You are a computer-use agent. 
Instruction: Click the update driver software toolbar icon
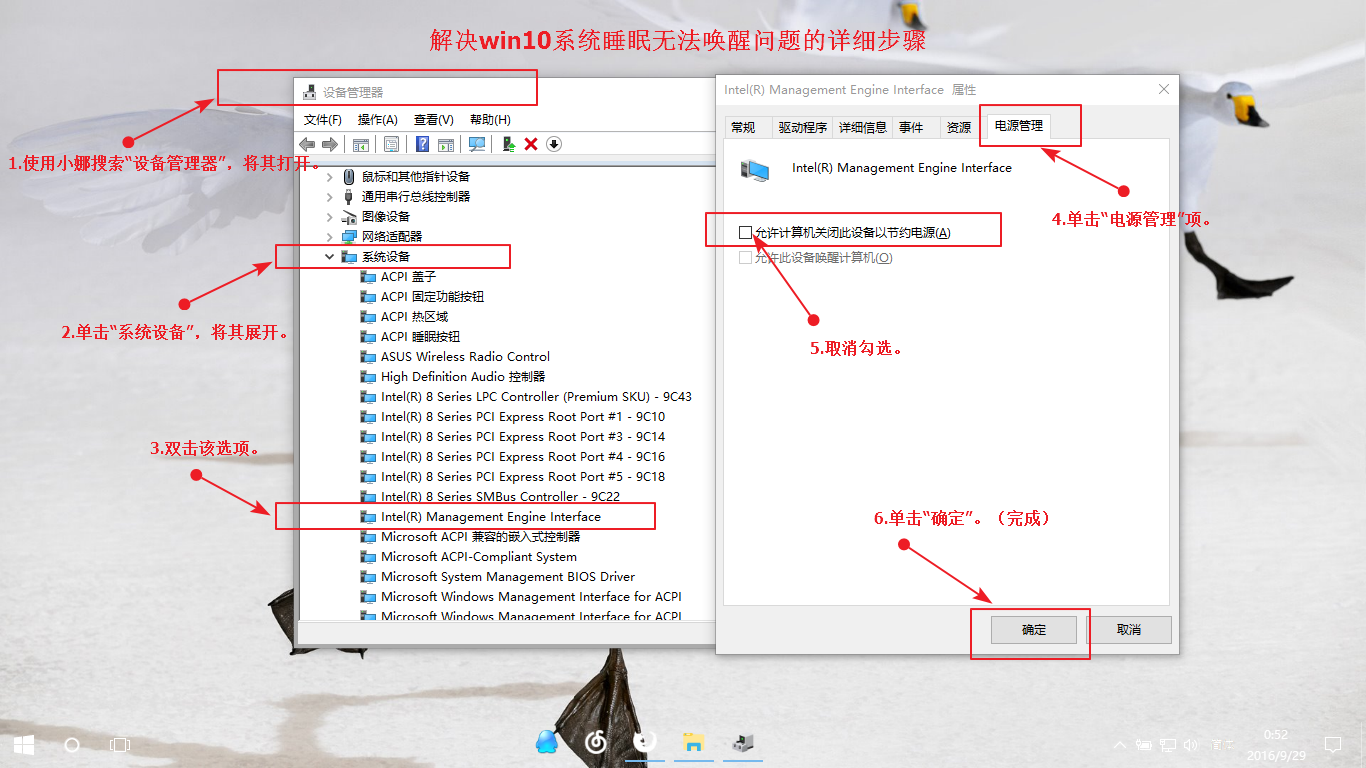509,144
